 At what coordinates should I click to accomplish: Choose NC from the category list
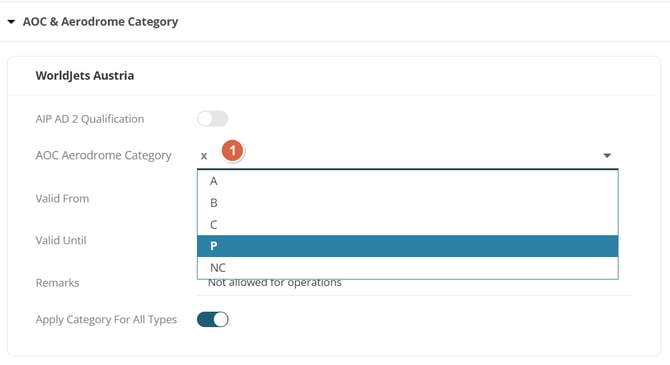(408, 268)
